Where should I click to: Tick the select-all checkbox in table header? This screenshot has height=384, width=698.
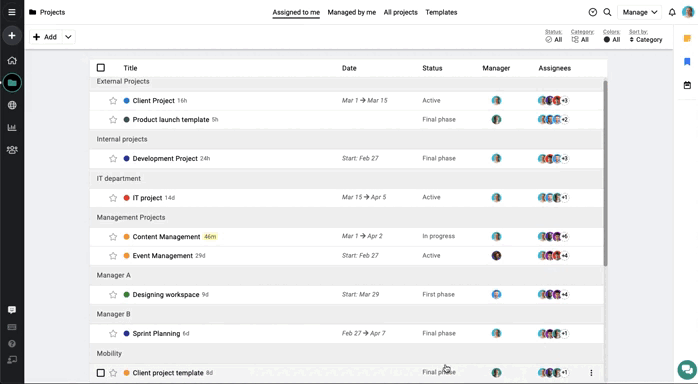click(x=101, y=68)
